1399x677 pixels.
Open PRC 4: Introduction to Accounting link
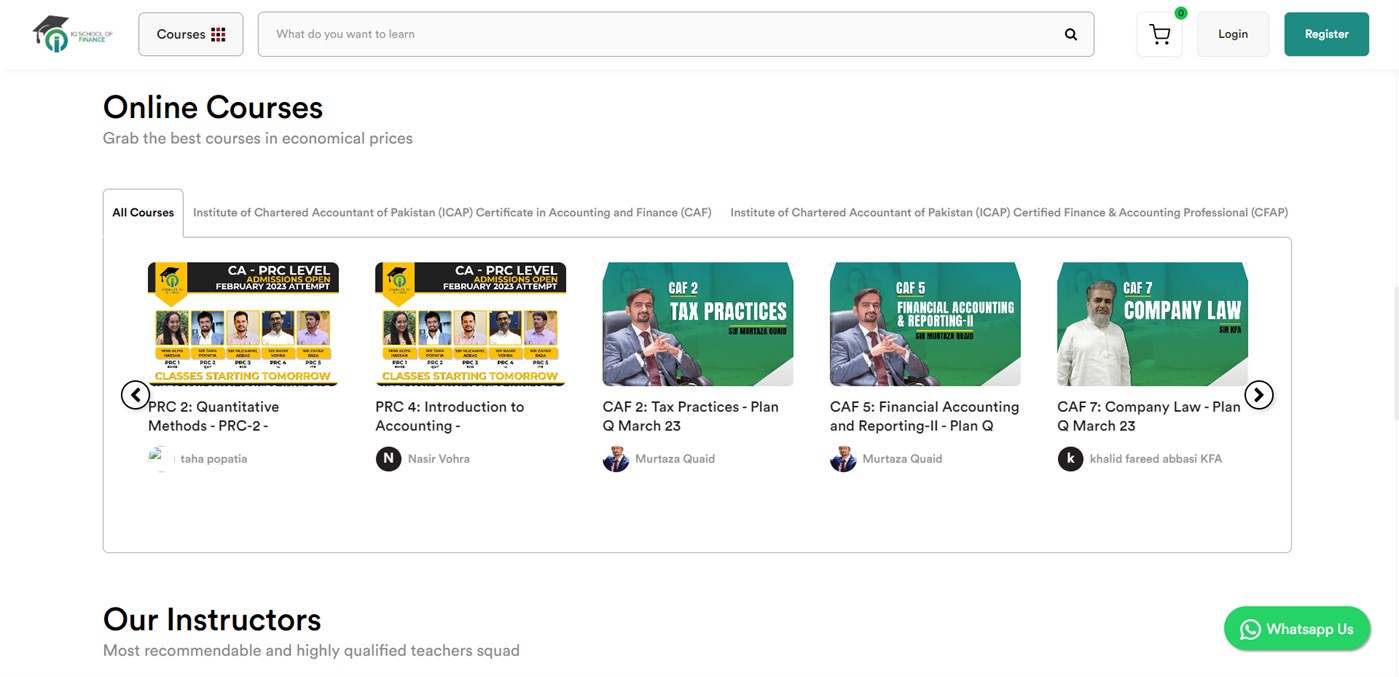tap(449, 416)
